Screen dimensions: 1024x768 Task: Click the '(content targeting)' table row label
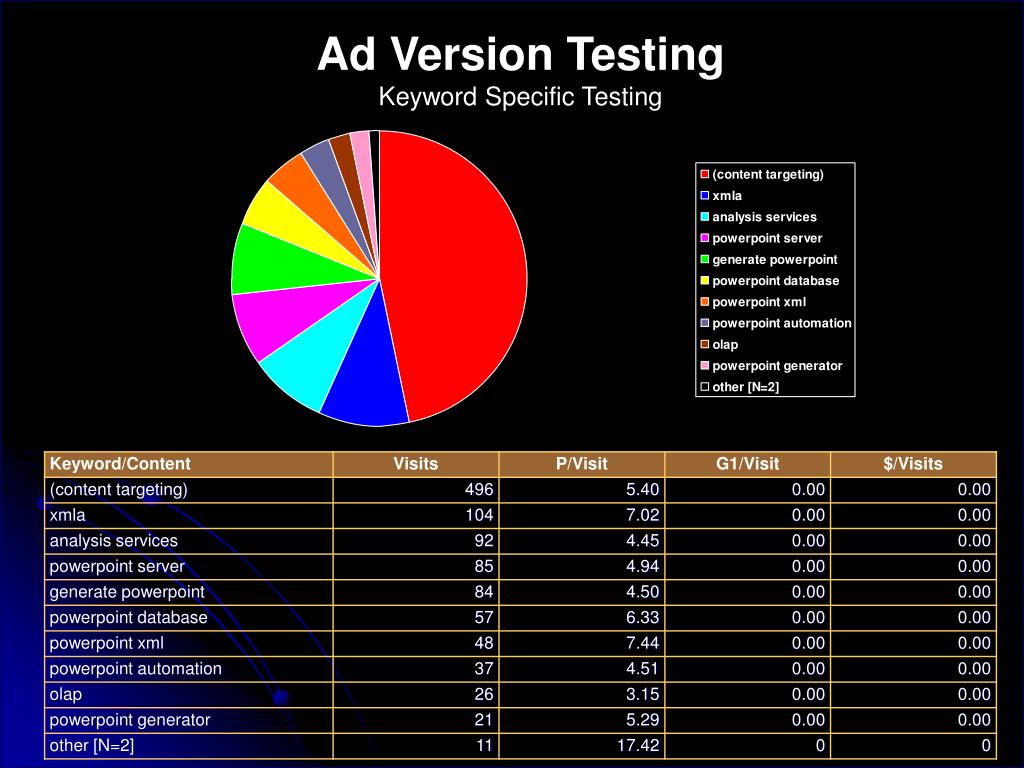pyautogui.click(x=118, y=490)
